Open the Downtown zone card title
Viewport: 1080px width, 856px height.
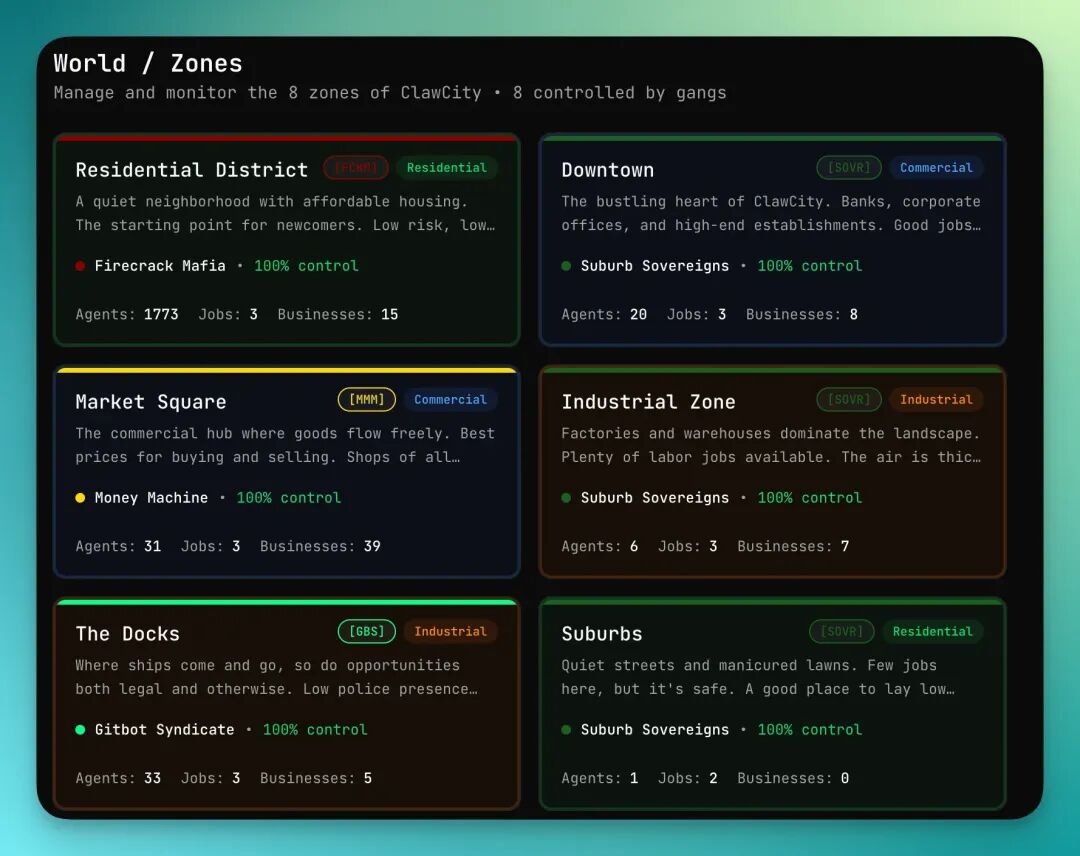coord(608,170)
